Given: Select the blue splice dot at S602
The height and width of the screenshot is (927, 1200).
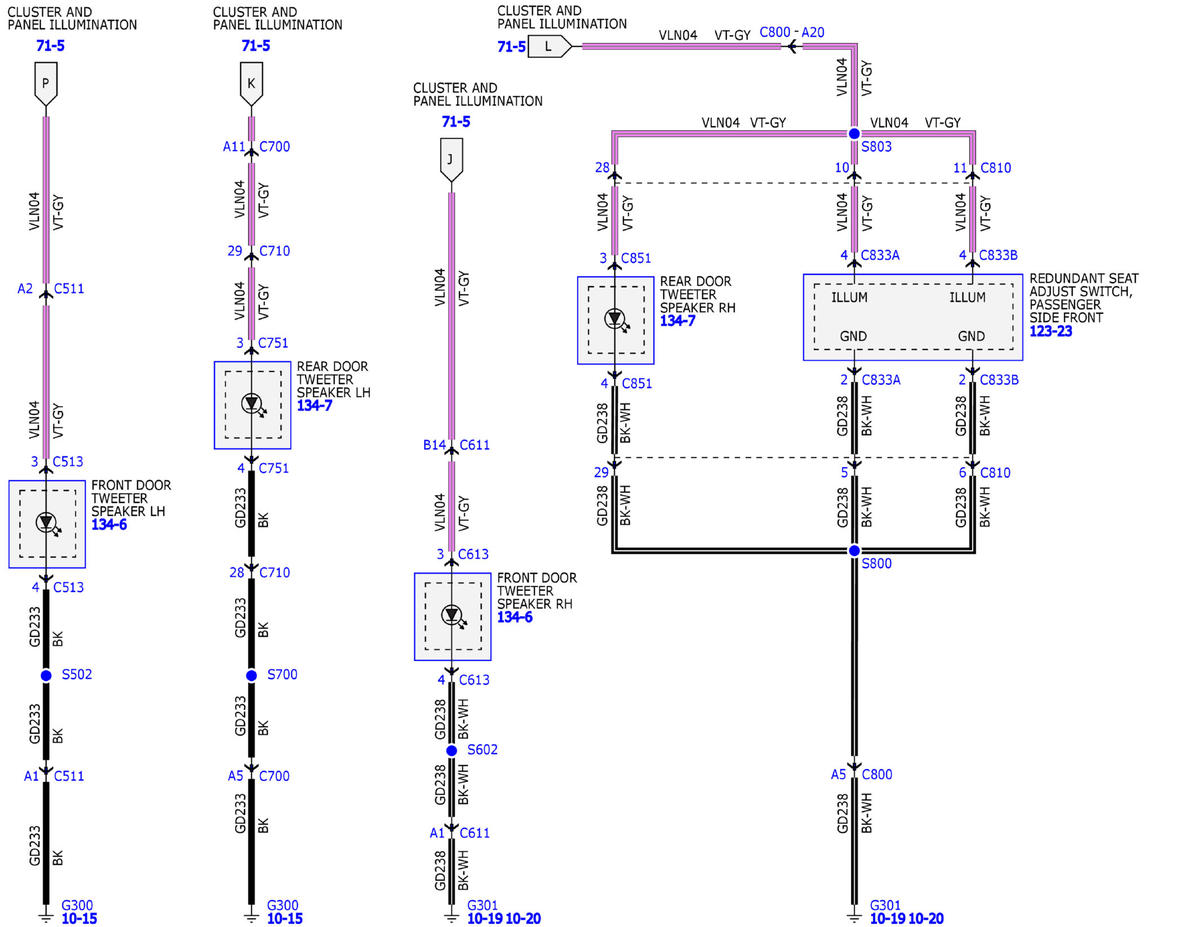Looking at the screenshot, I should click(x=451, y=750).
